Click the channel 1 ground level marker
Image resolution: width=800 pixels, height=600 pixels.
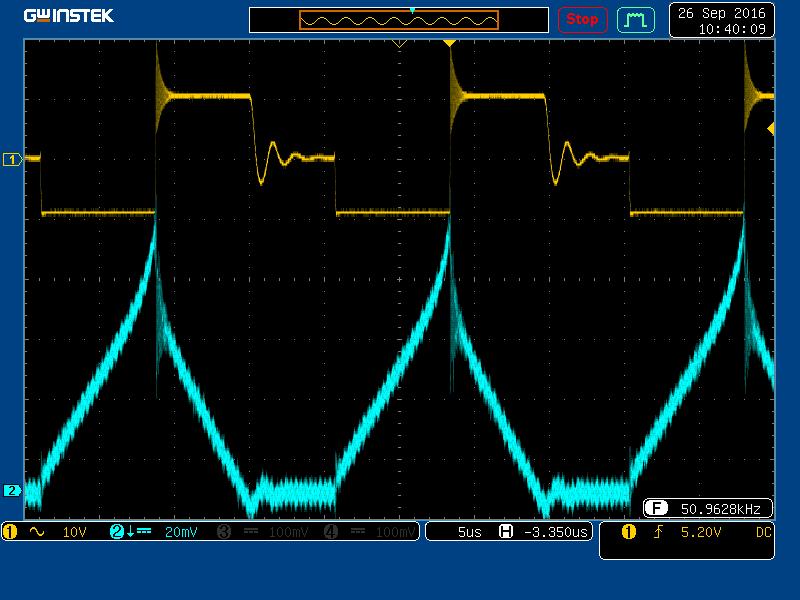pyautogui.click(x=13, y=159)
